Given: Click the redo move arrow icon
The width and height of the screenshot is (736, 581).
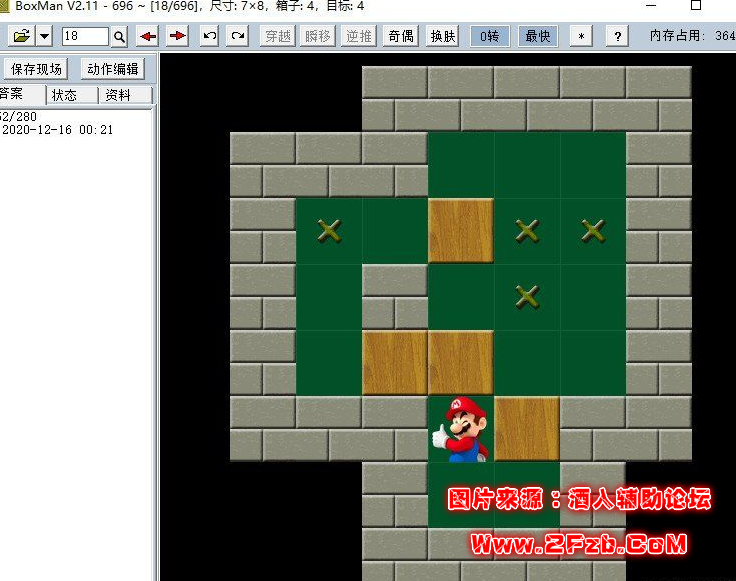Looking at the screenshot, I should click(x=237, y=37).
